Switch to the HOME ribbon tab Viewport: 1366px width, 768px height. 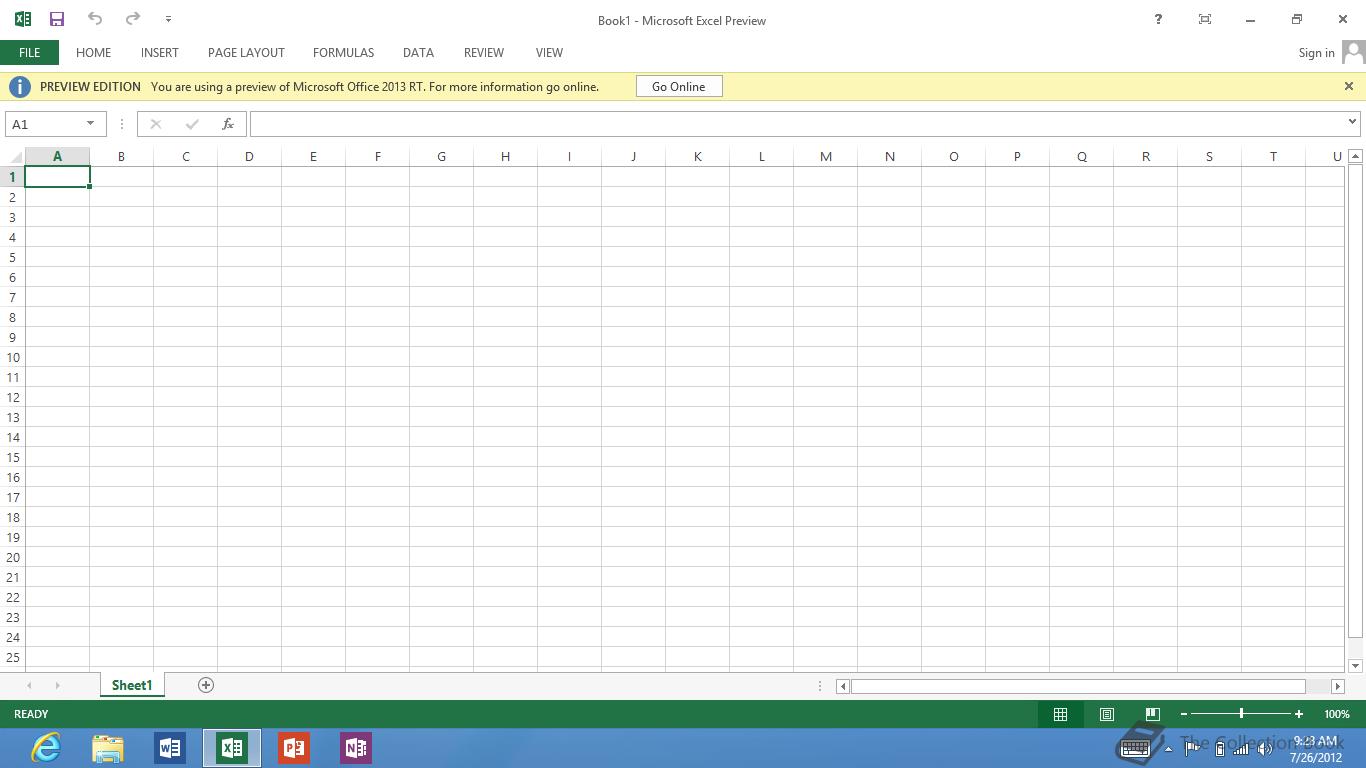(x=93, y=52)
